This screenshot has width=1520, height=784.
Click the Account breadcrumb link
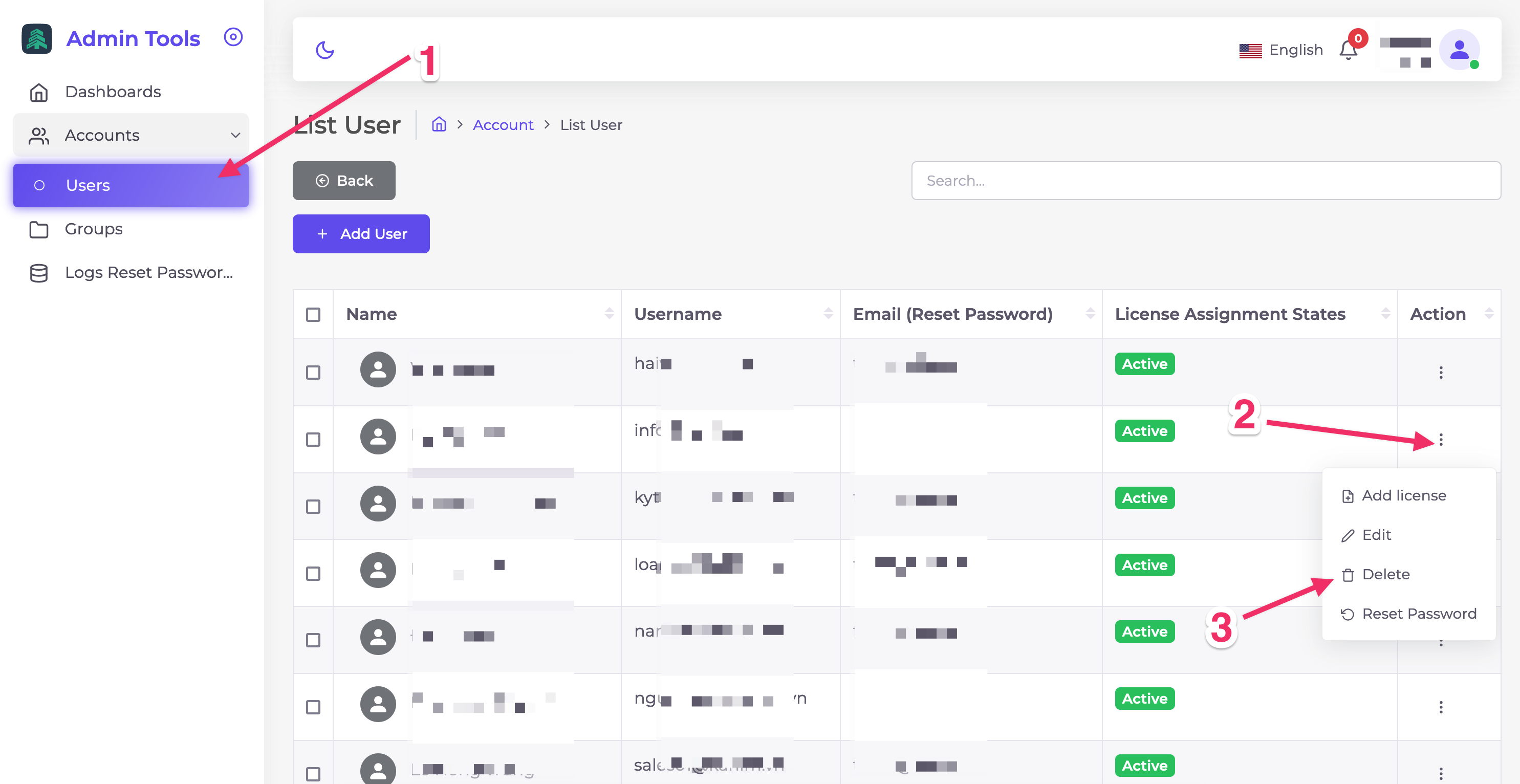[x=503, y=125]
